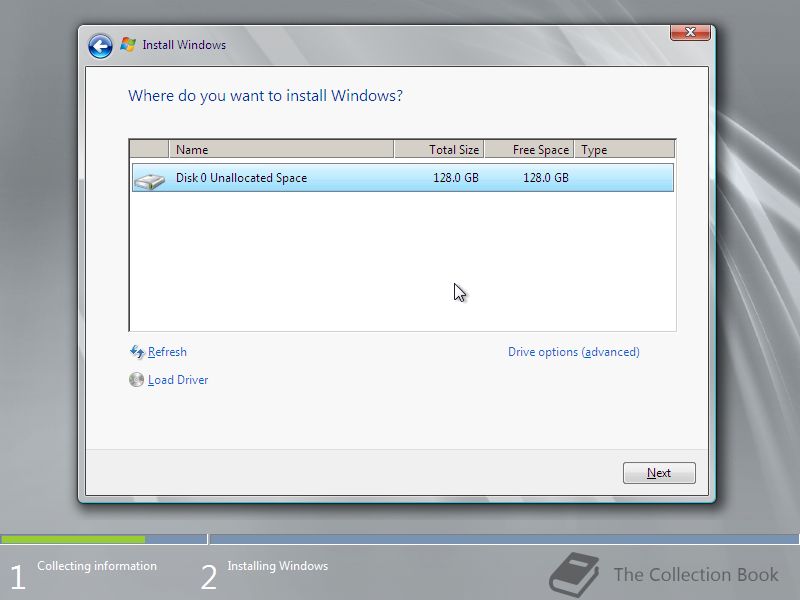Click the Next button
800x600 pixels.
tap(659, 473)
